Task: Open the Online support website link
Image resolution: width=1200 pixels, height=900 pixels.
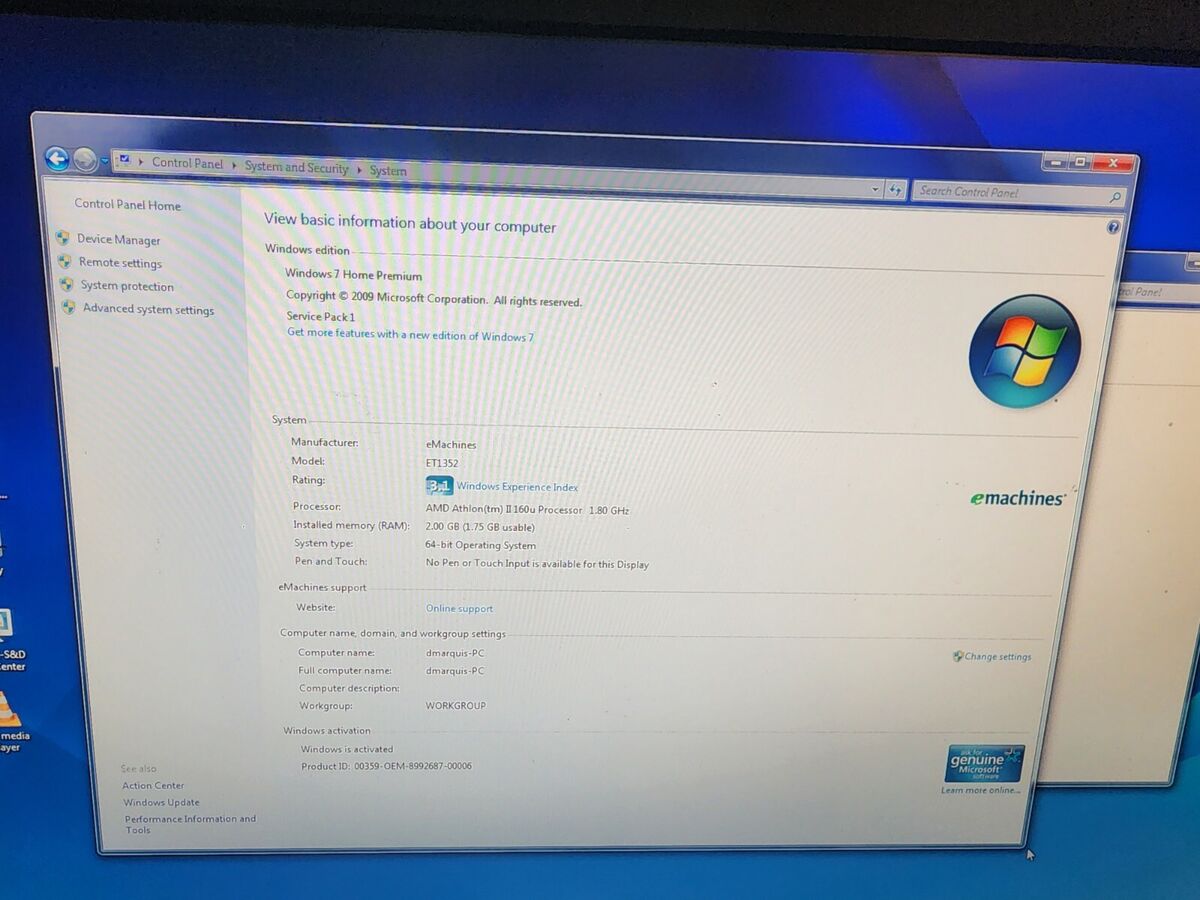Action: click(459, 608)
